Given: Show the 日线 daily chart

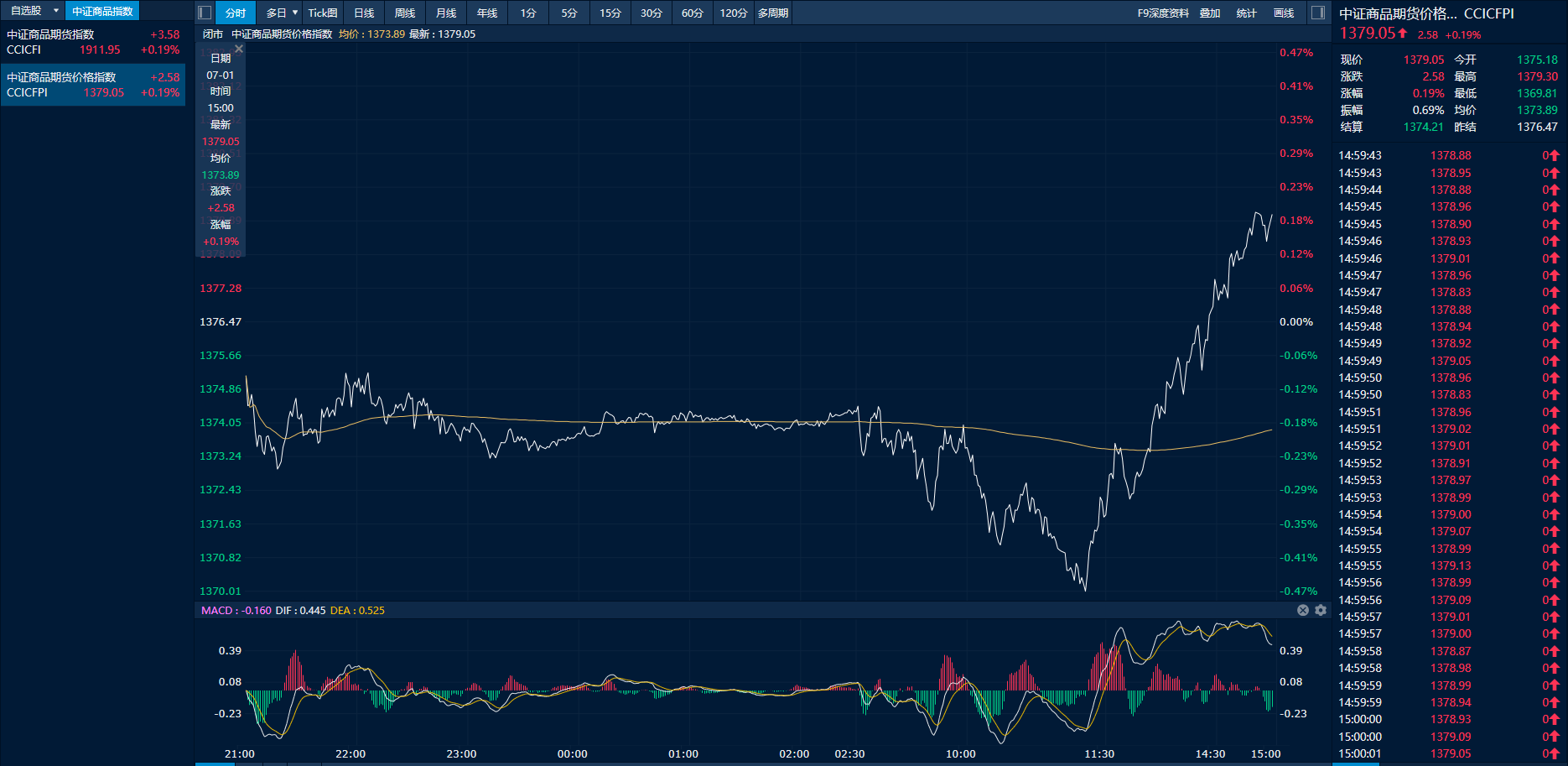Looking at the screenshot, I should [x=364, y=13].
